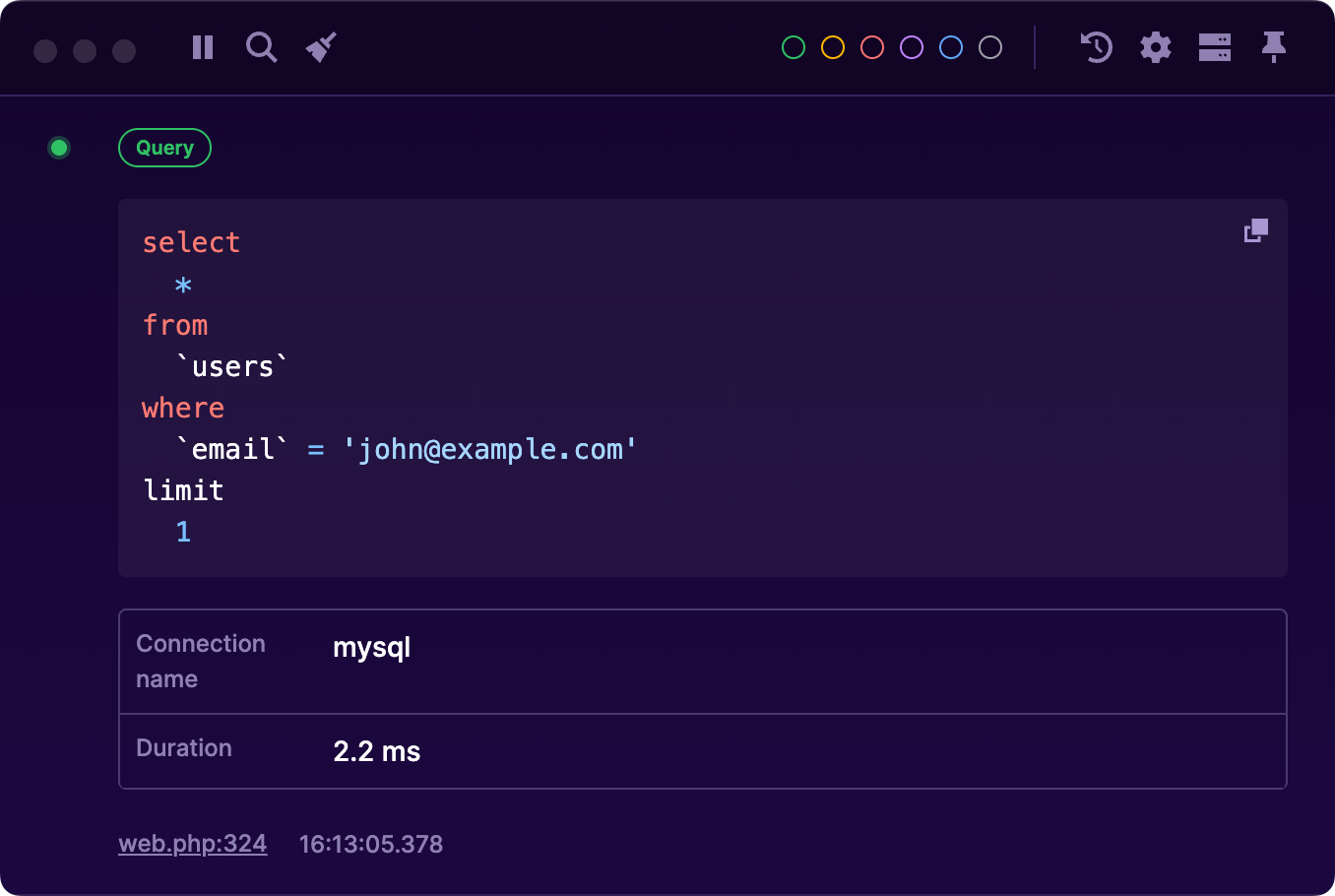Image resolution: width=1335 pixels, height=896 pixels.
Task: Pause incoming Ray events
Action: click(x=202, y=46)
